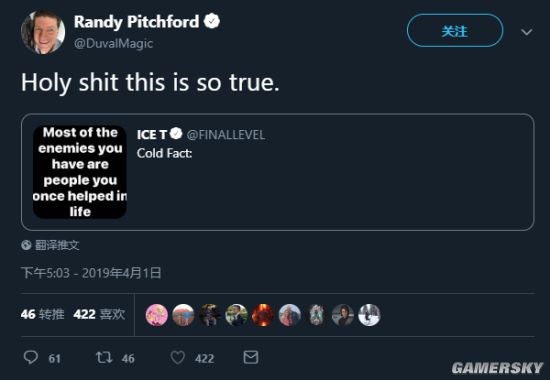The height and width of the screenshot is (380, 550).
Task: Click ICE T's verified checkmark badge
Action: click(176, 133)
